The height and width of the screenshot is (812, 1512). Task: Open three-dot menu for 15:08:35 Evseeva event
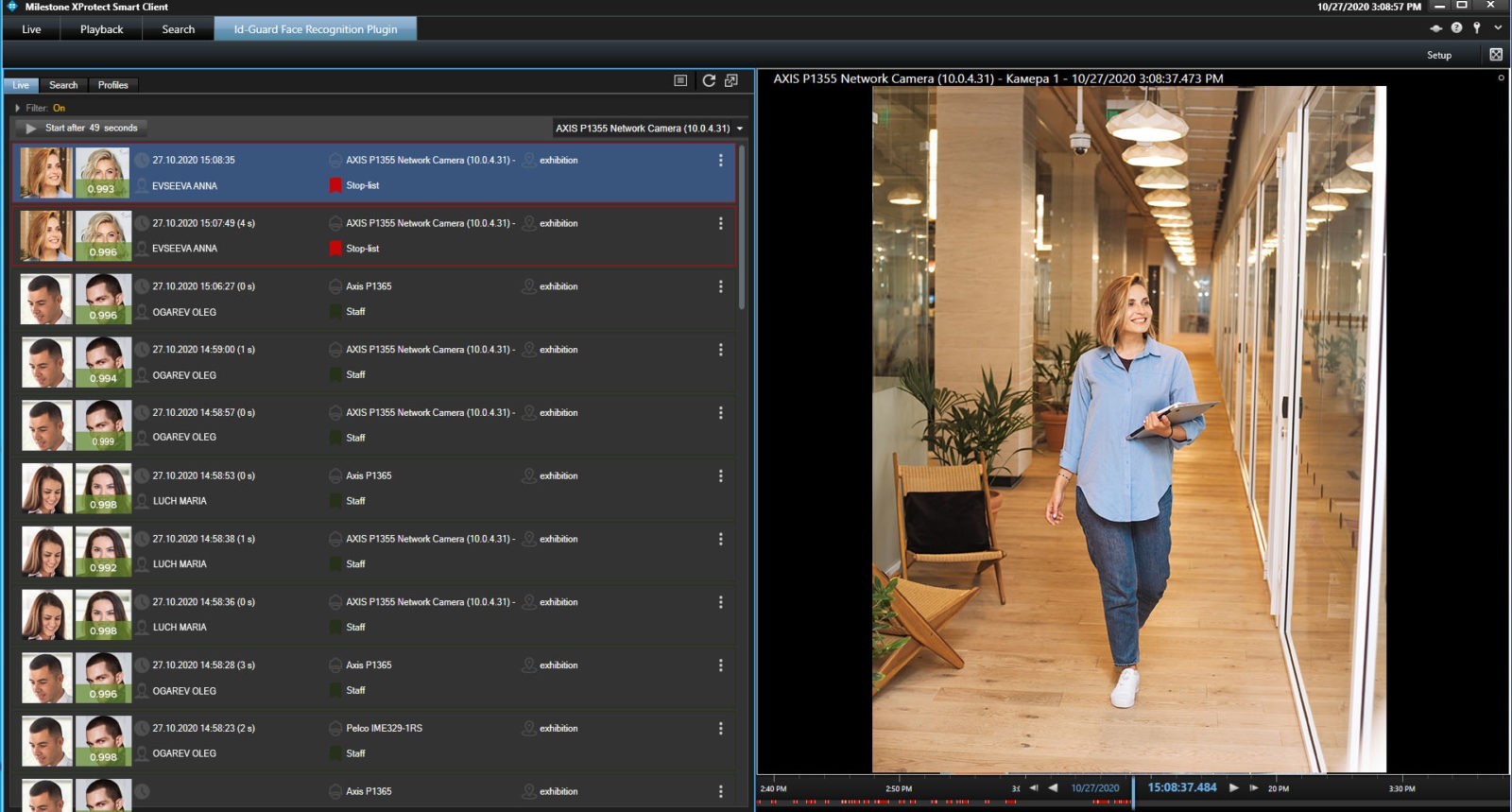coord(721,161)
